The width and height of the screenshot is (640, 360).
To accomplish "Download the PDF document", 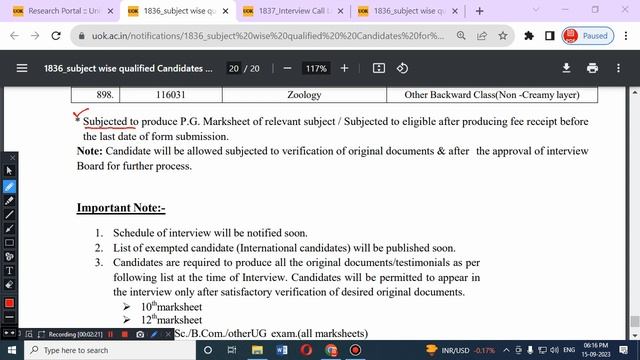I will (566, 68).
